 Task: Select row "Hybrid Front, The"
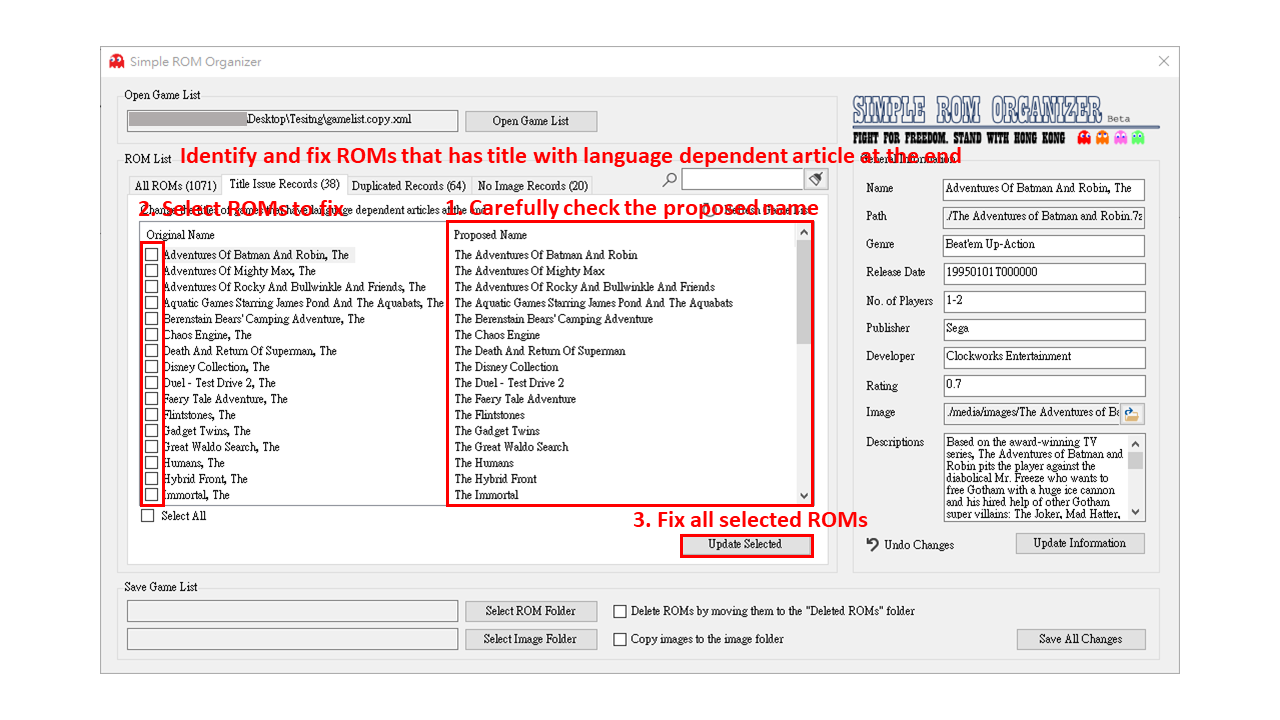[x=205, y=479]
